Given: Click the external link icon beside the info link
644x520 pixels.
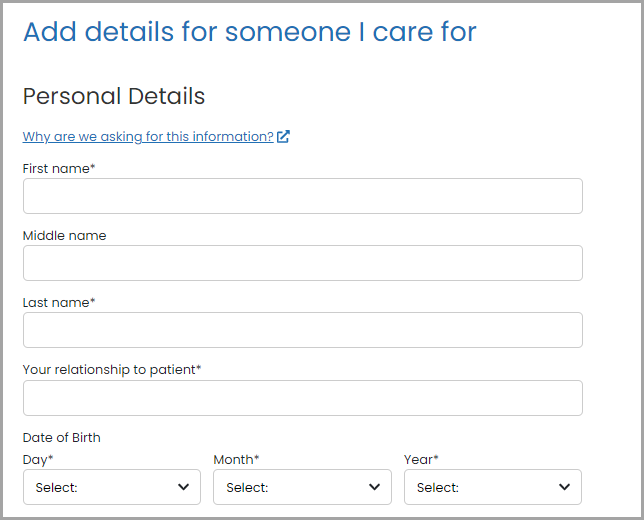Looking at the screenshot, I should tap(284, 137).
